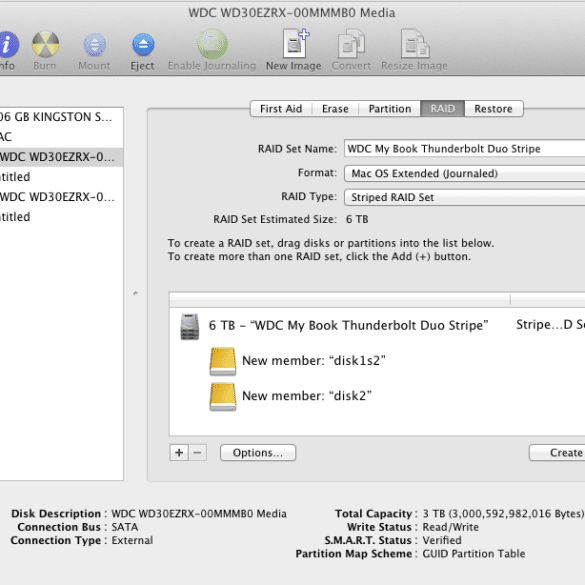Select the yellow drive icon for disk2
The image size is (585, 585).
click(x=223, y=397)
